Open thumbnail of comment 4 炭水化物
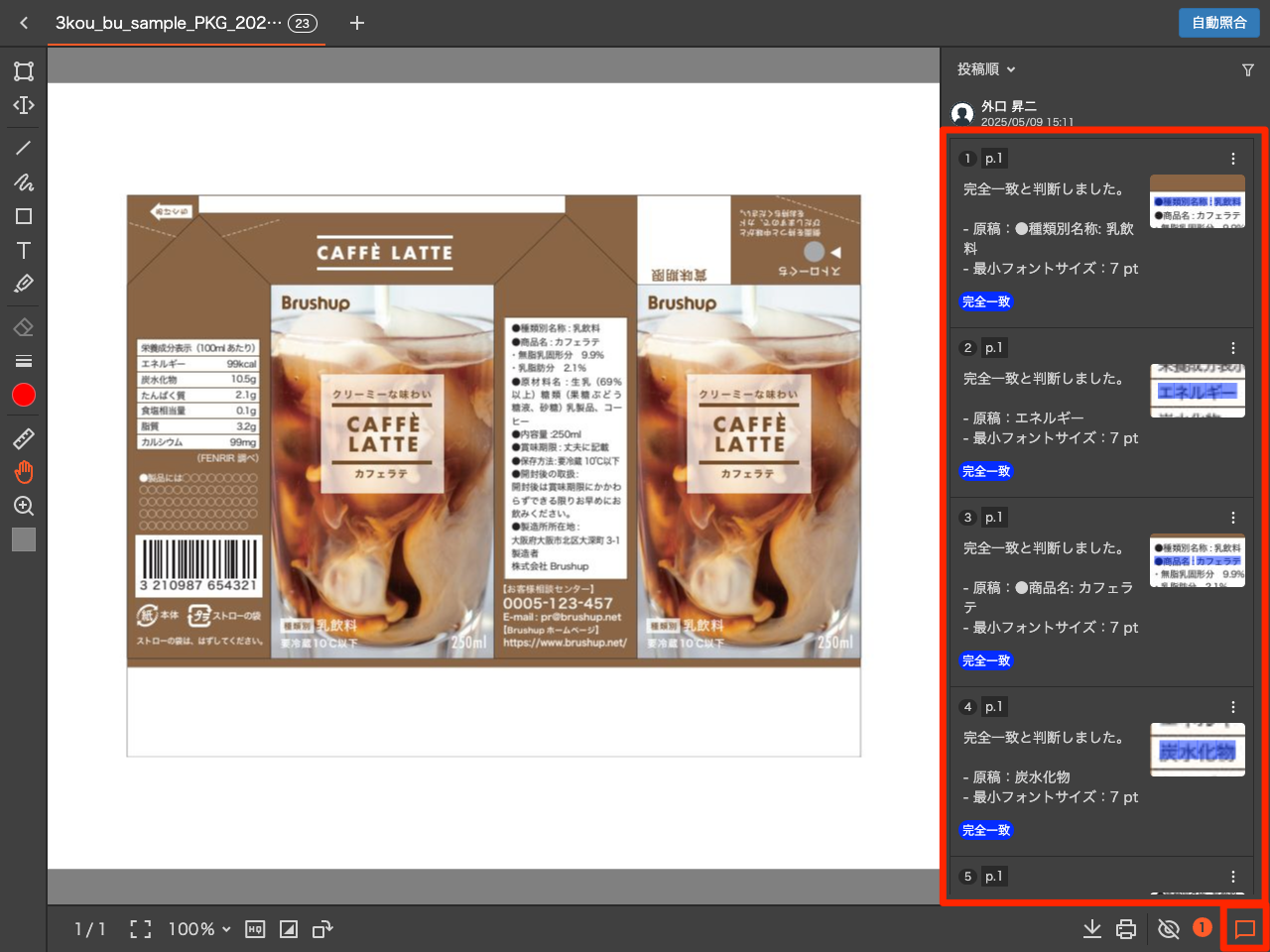This screenshot has height=952, width=1270. [x=1198, y=750]
